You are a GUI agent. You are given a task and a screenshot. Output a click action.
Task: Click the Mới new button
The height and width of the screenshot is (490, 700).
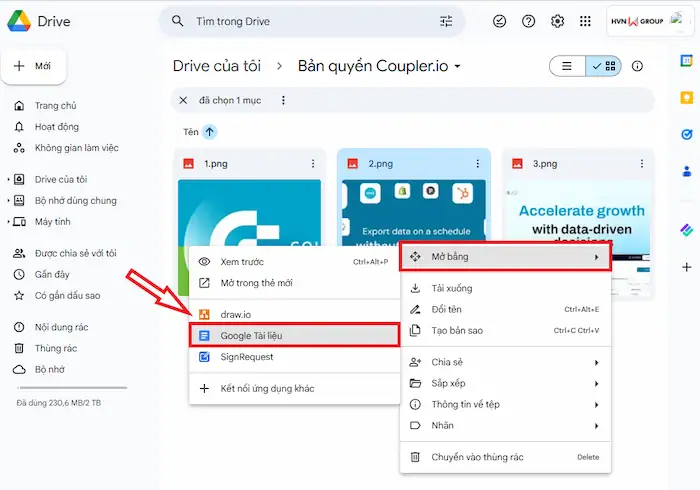pos(34,66)
